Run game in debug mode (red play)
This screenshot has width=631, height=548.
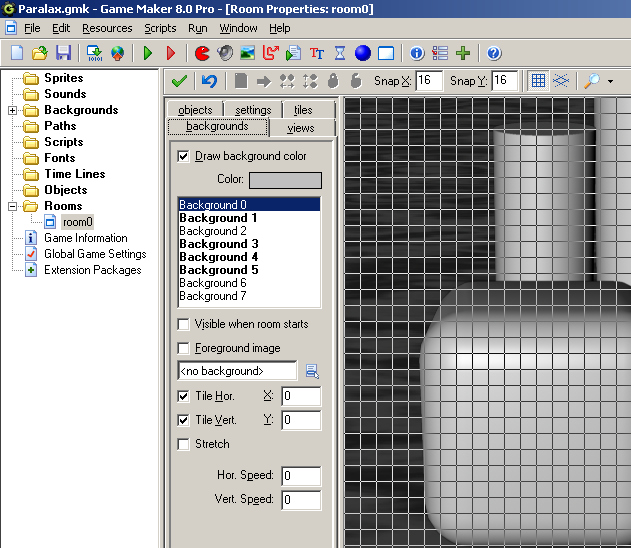tap(170, 53)
